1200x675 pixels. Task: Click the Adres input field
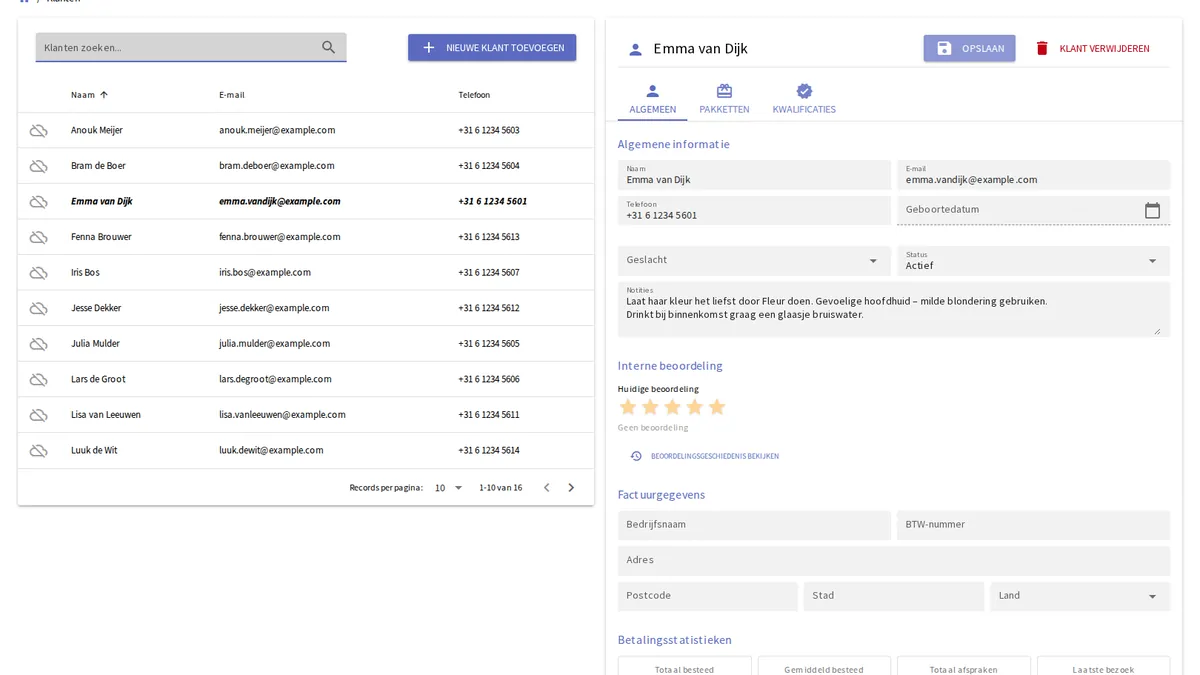(x=894, y=560)
